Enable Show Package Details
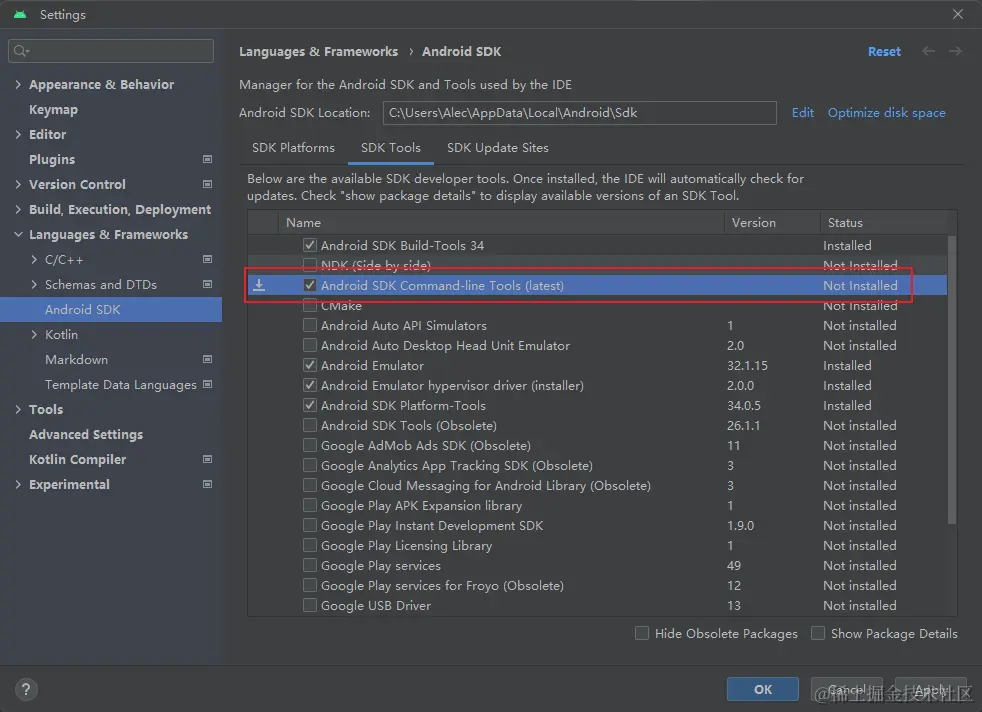Screen dimensions: 982x712 pyautogui.click(x=818, y=633)
